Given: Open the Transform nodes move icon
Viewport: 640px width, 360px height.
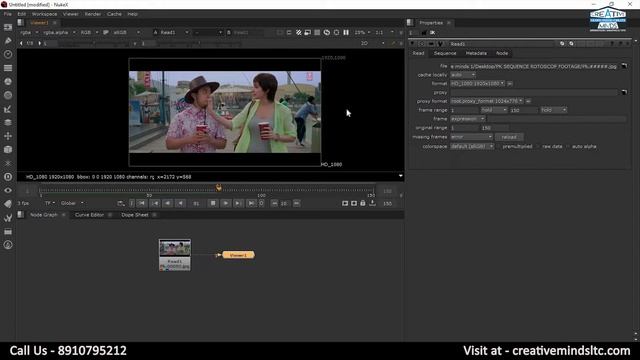Looking at the screenshot, I should click(x=8, y=136).
